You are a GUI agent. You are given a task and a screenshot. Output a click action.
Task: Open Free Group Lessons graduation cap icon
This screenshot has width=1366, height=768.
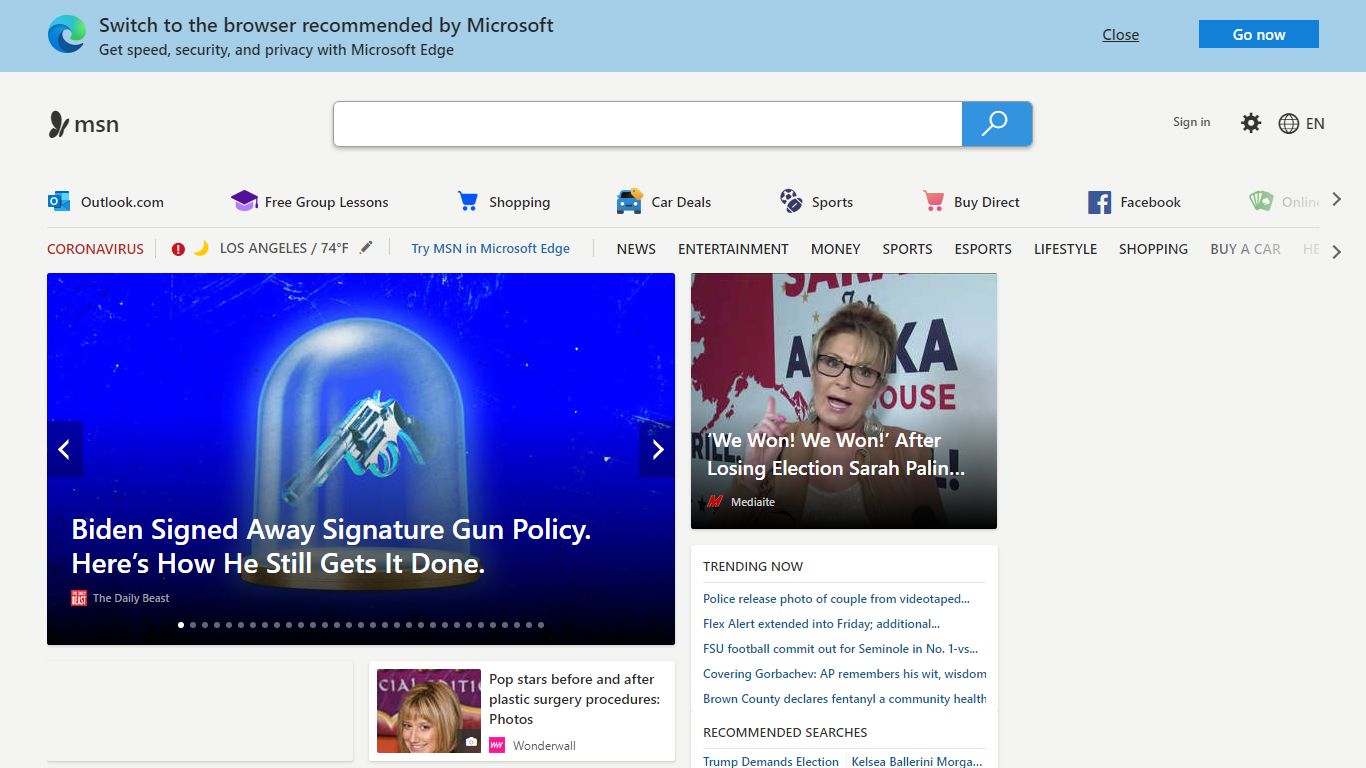pyautogui.click(x=244, y=201)
